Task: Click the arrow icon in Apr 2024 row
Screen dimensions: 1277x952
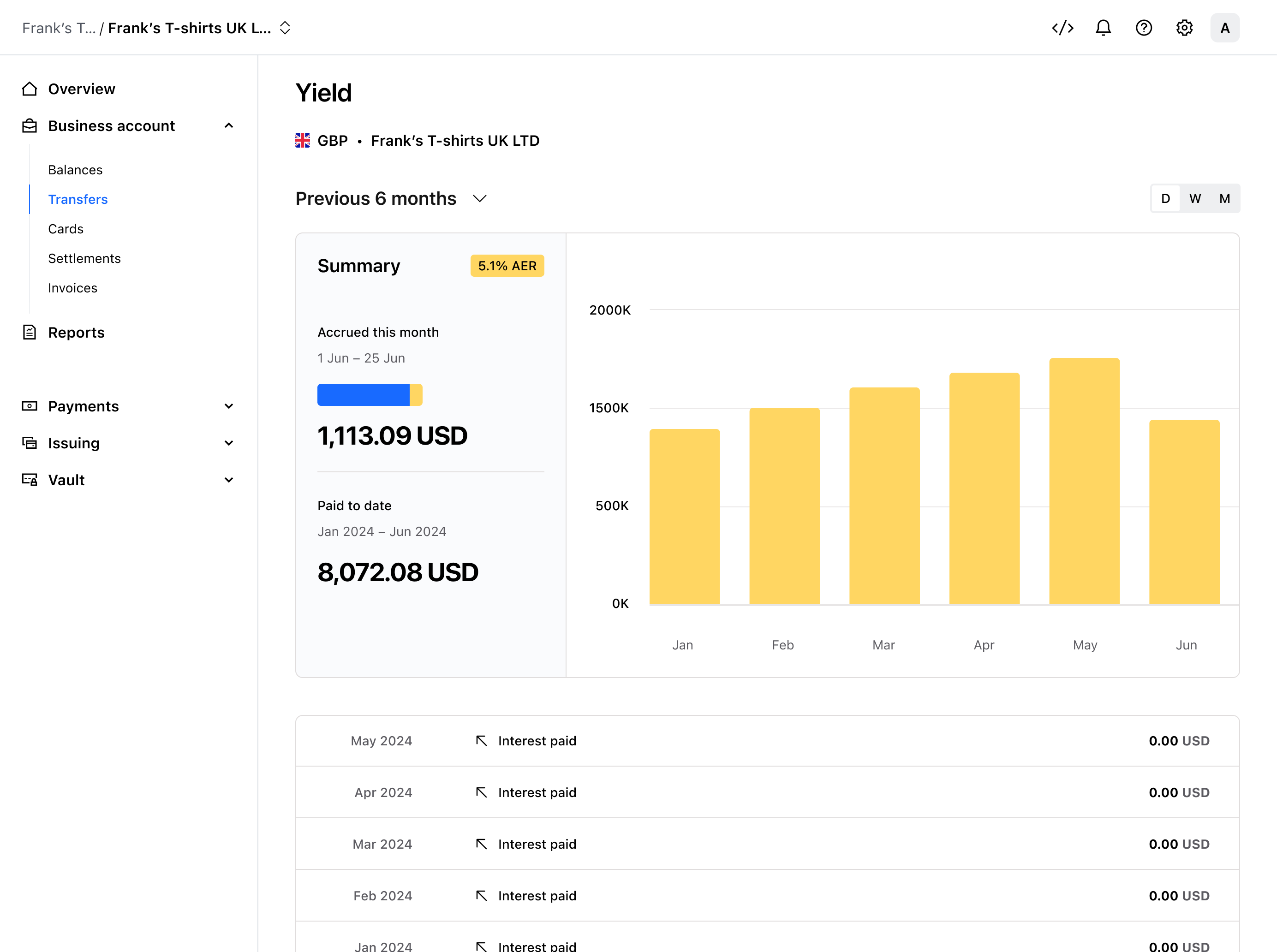Action: 481,792
